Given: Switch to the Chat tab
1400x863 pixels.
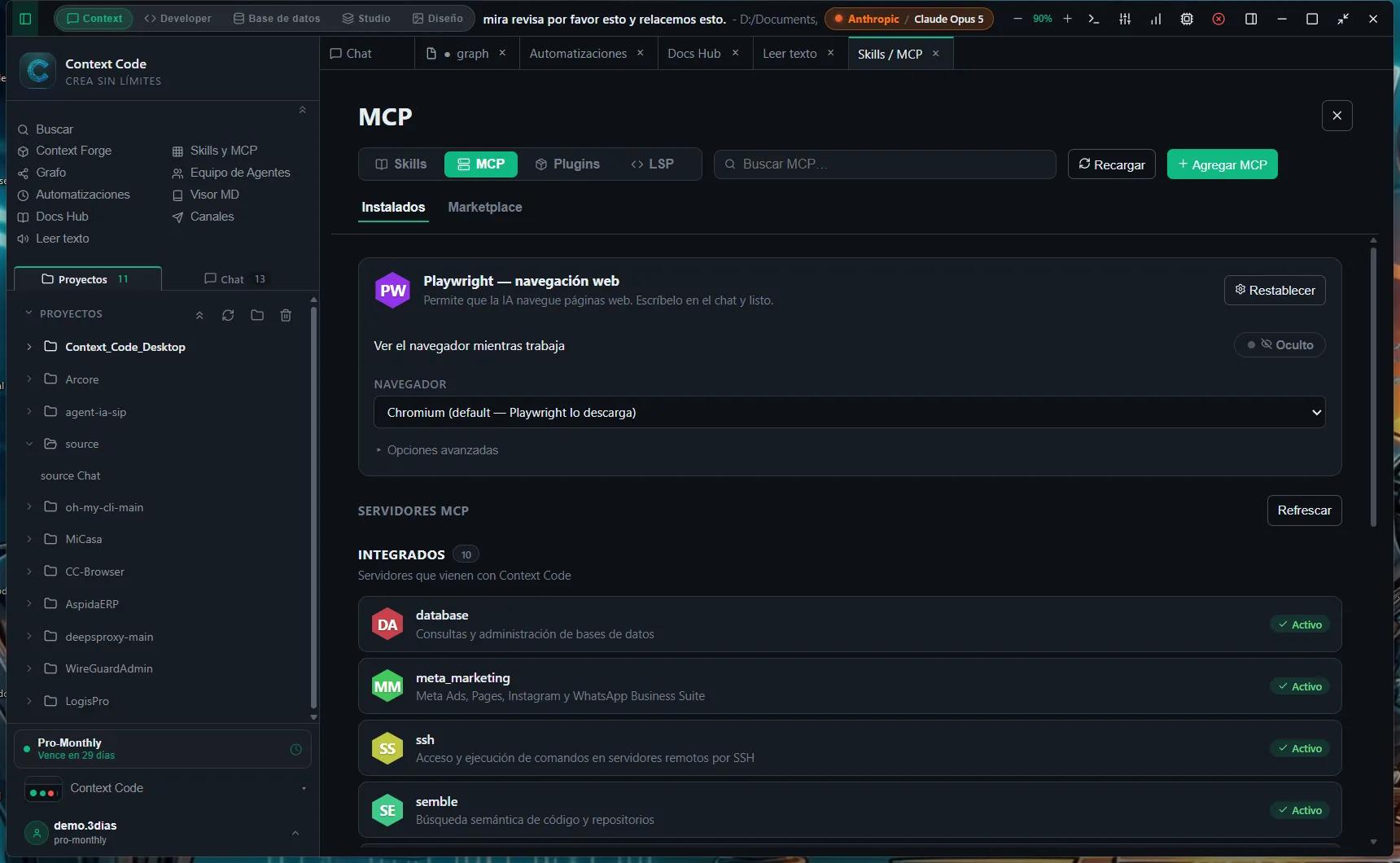Looking at the screenshot, I should [351, 54].
